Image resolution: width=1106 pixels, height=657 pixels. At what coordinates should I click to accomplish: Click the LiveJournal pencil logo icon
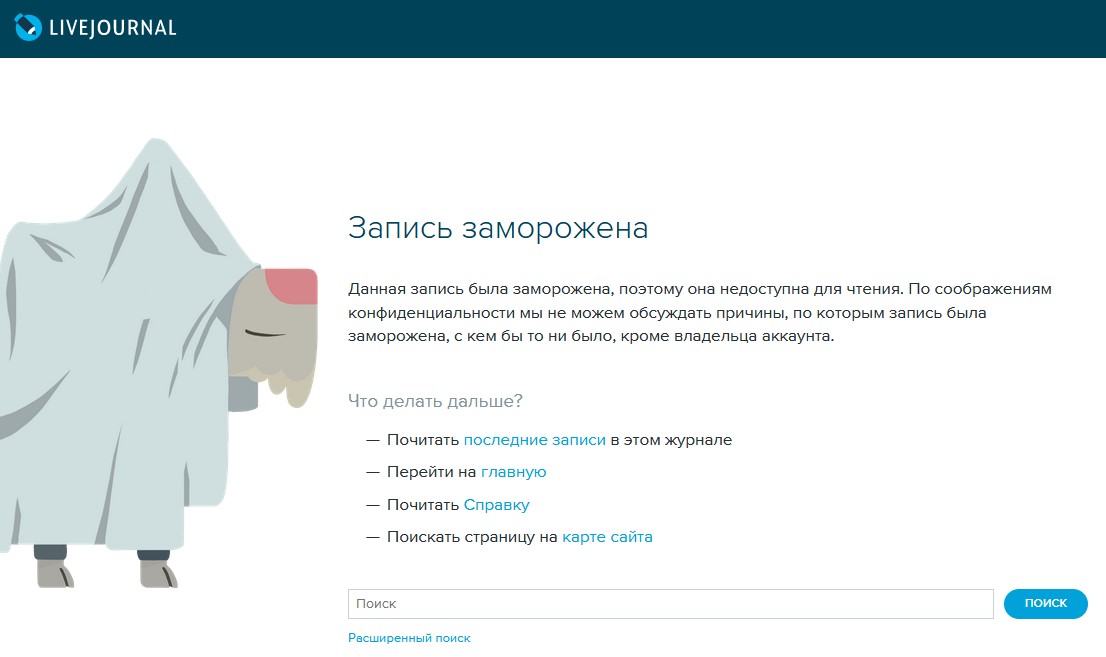pyautogui.click(x=28, y=28)
